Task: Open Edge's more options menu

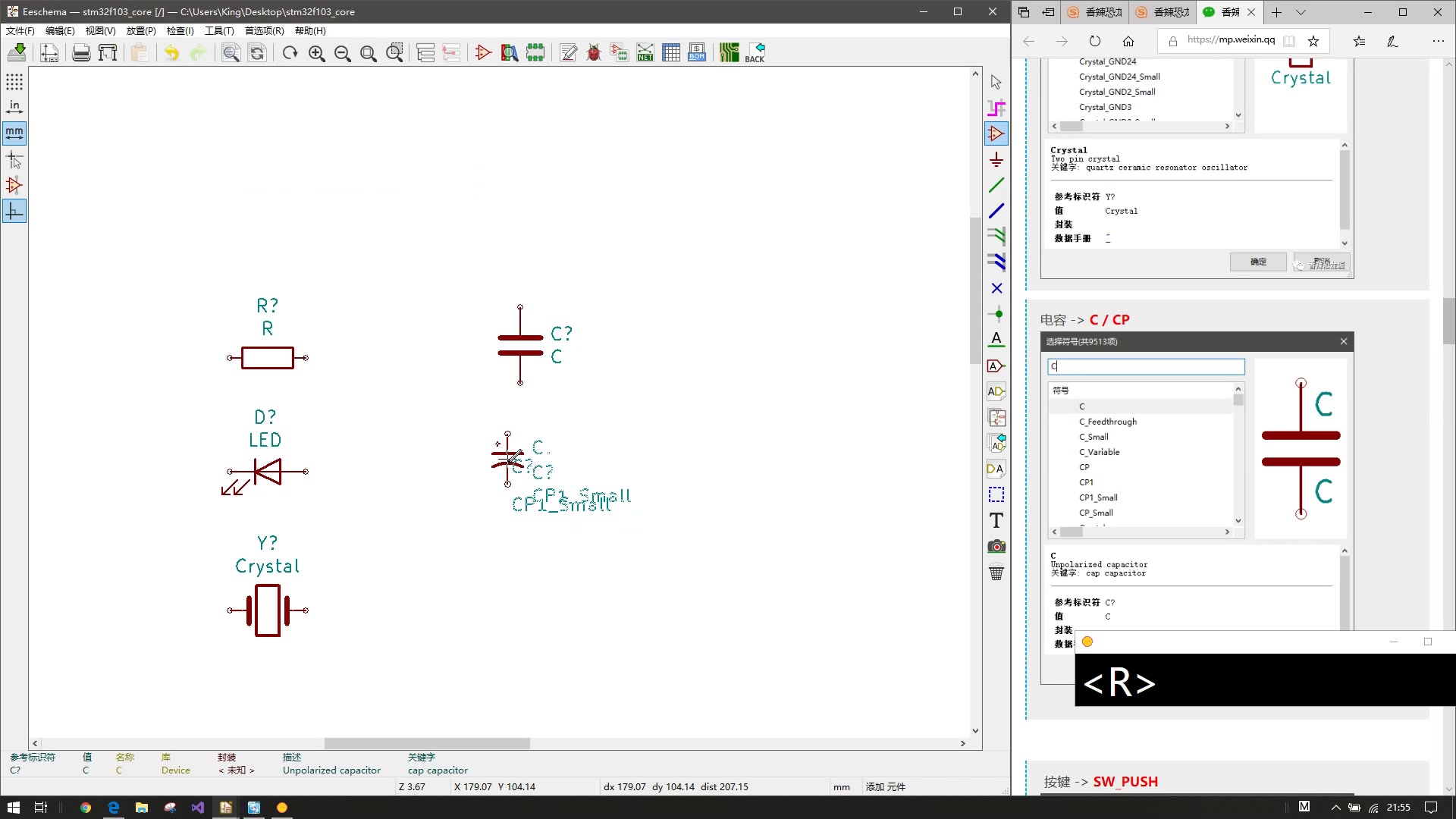Action: 1440,41
